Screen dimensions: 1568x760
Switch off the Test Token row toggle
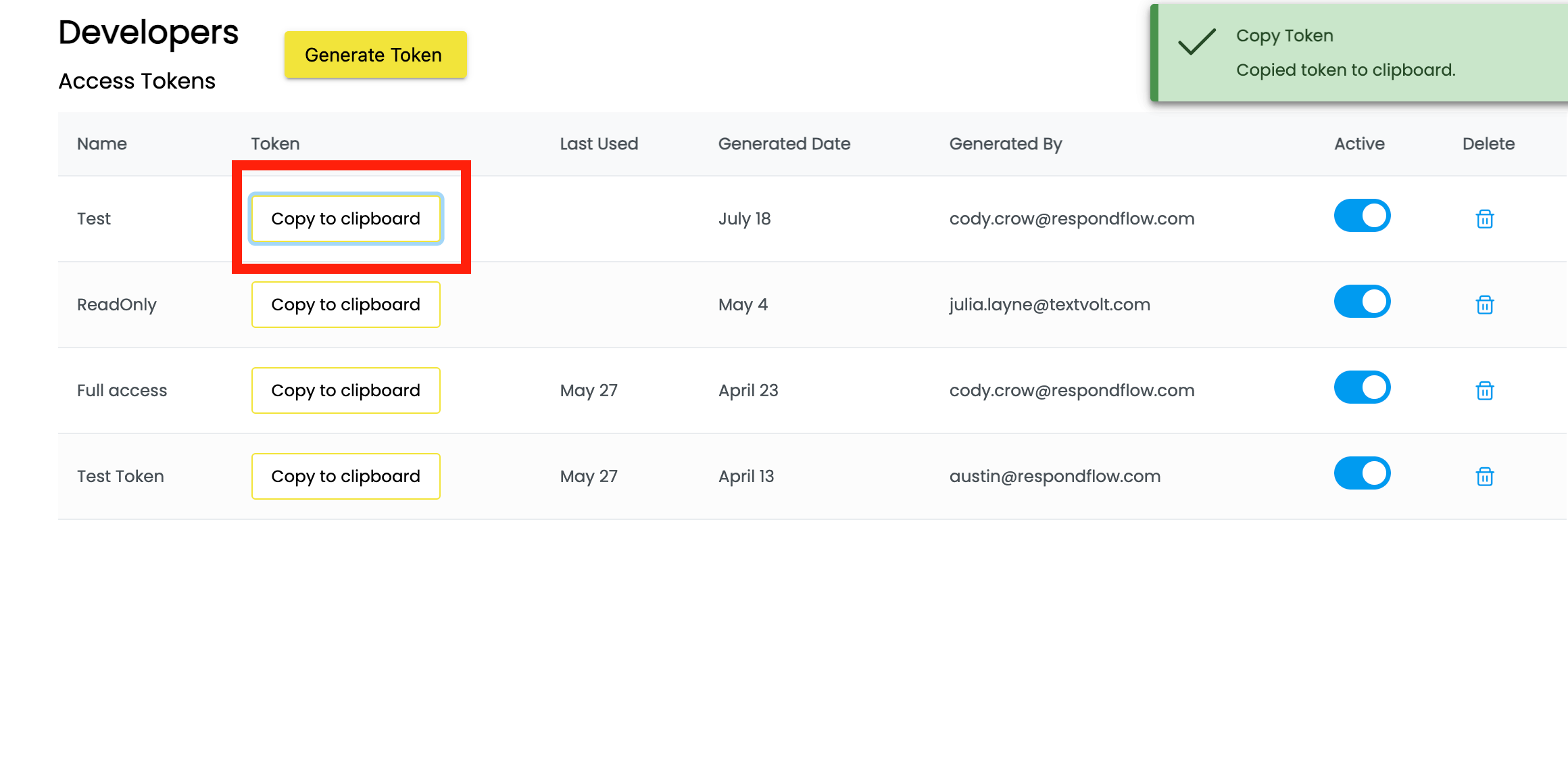pyautogui.click(x=1362, y=473)
